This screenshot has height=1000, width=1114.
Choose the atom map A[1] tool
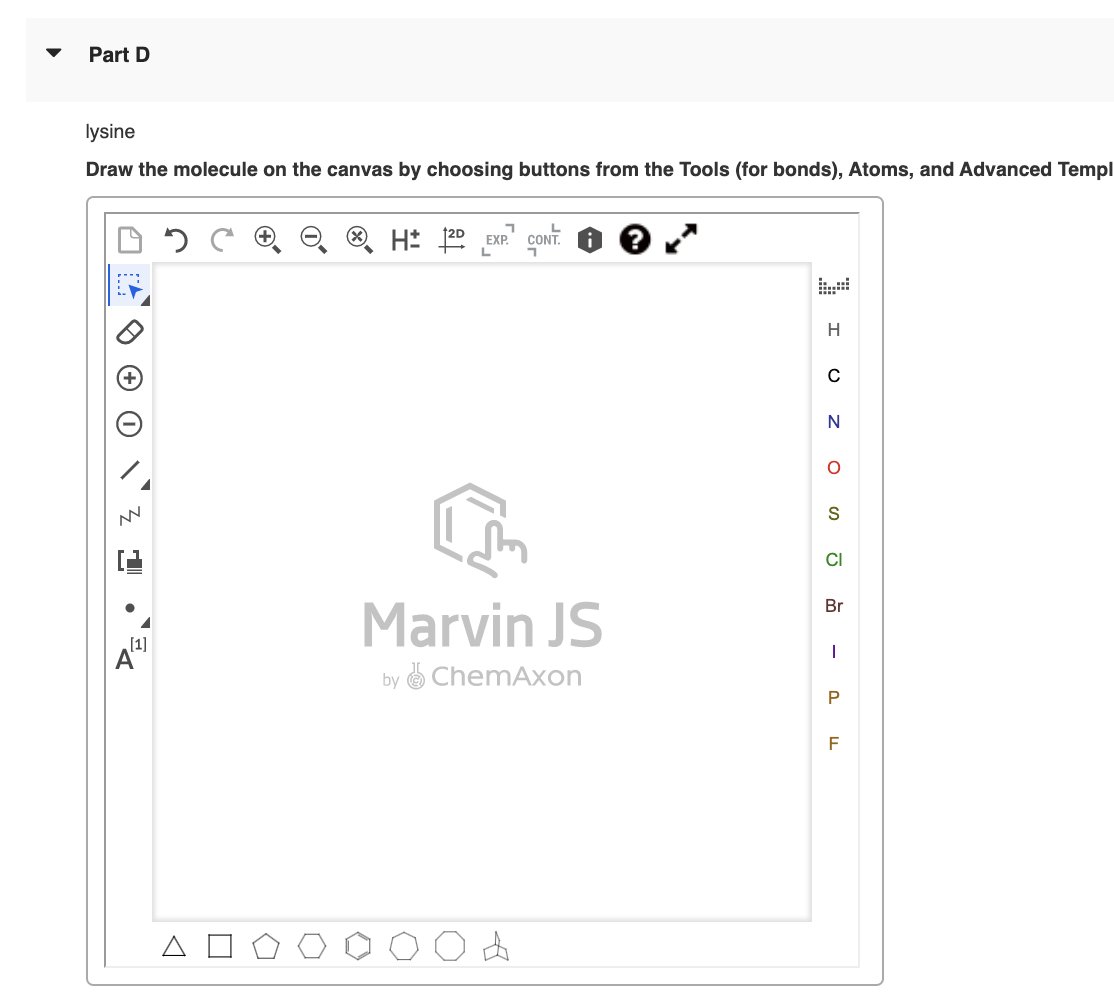(x=131, y=654)
